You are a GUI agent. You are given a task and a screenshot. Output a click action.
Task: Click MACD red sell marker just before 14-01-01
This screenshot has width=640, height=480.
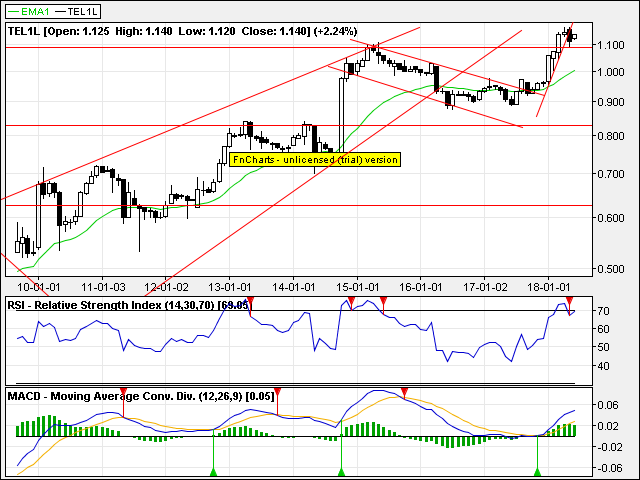pyautogui.click(x=278, y=392)
